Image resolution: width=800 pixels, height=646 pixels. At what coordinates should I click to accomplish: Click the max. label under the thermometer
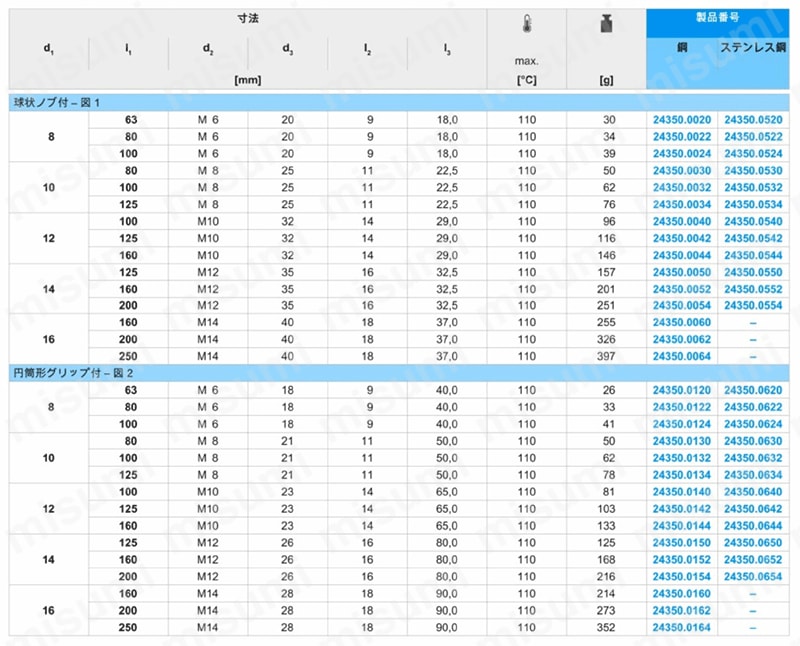click(527, 61)
